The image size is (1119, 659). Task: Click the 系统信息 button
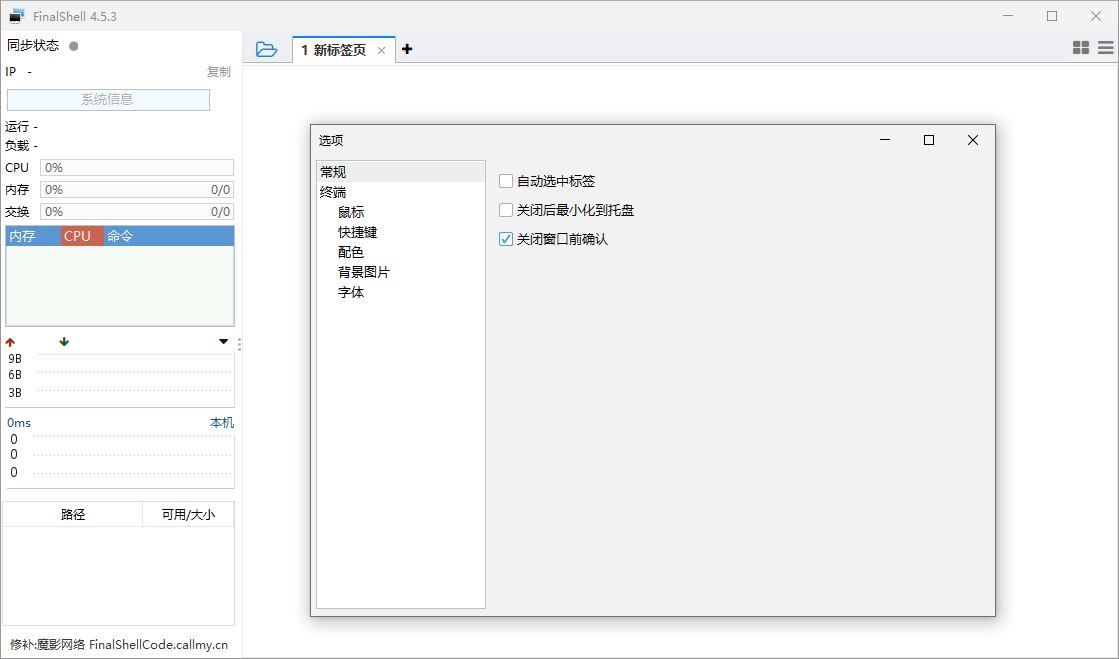[x=107, y=100]
